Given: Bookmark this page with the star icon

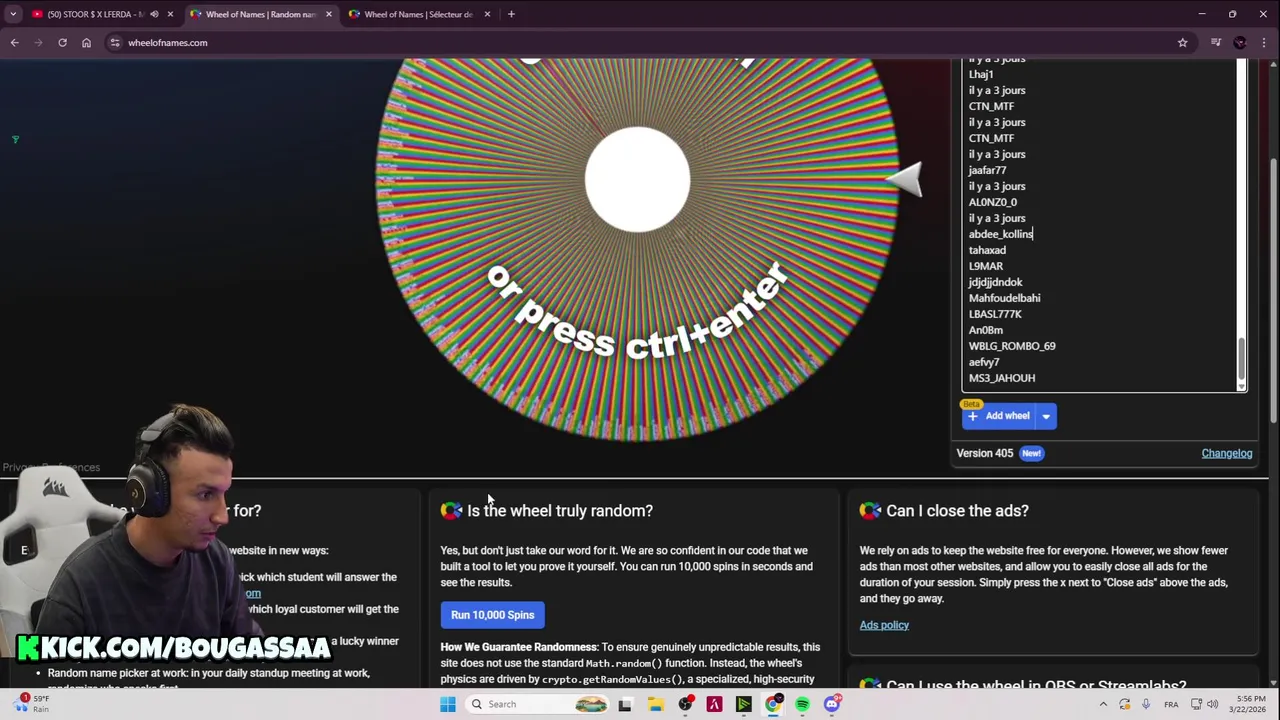Looking at the screenshot, I should point(1182,42).
